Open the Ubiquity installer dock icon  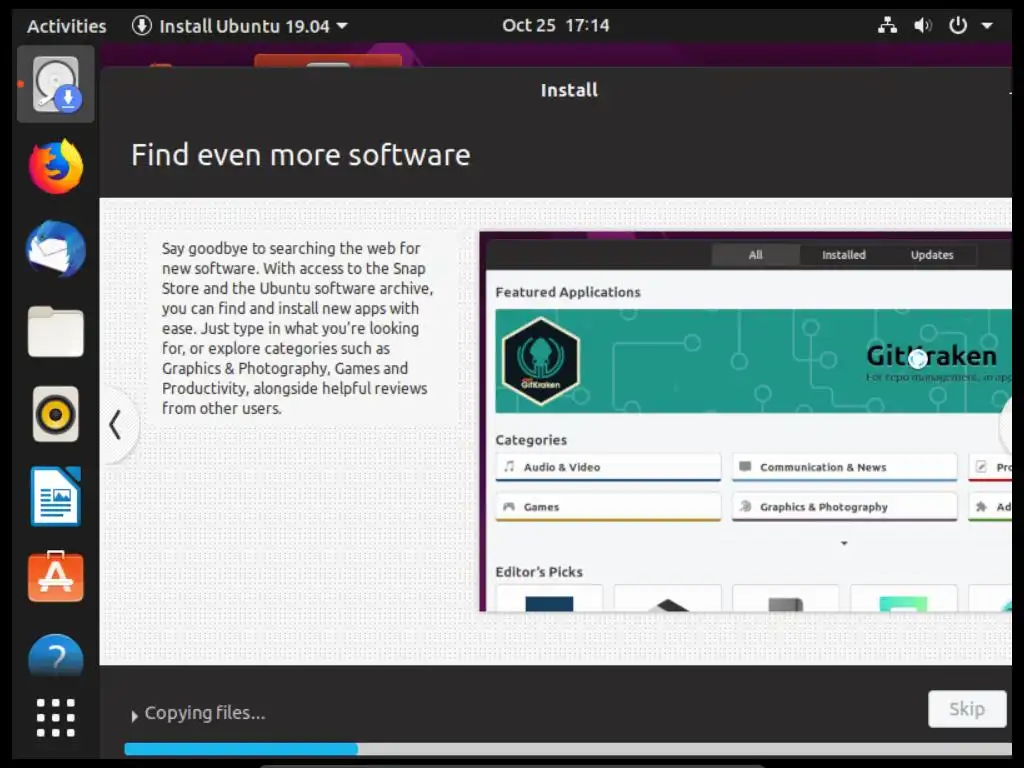tap(56, 85)
